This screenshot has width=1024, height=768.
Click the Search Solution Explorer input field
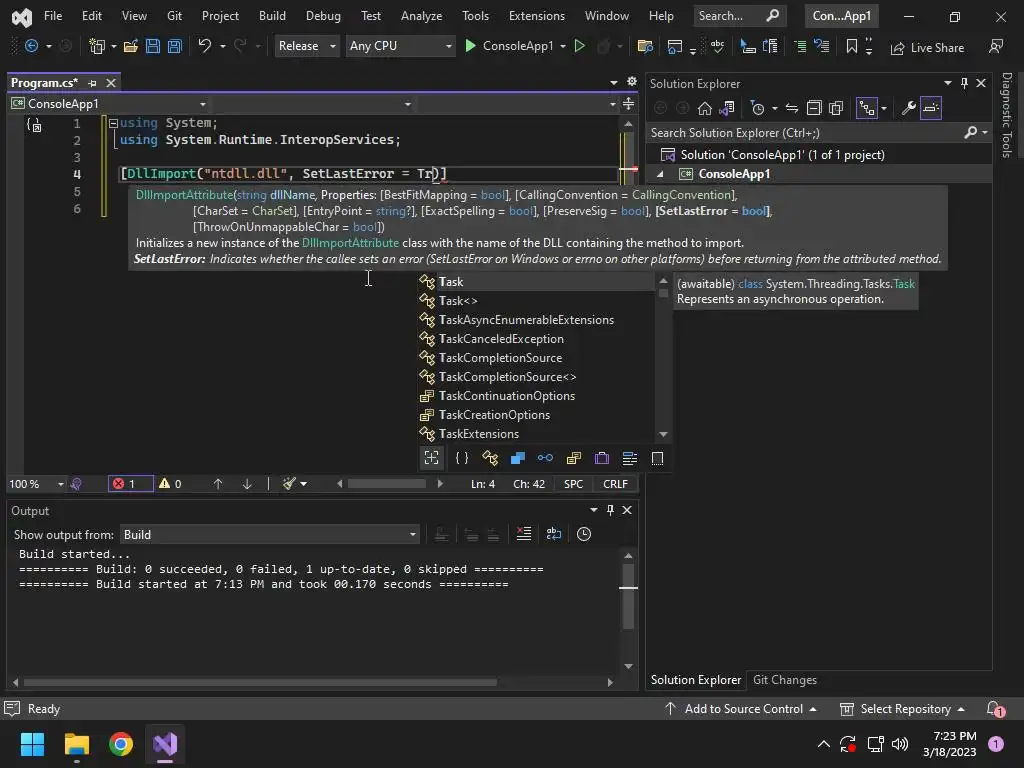(x=805, y=133)
